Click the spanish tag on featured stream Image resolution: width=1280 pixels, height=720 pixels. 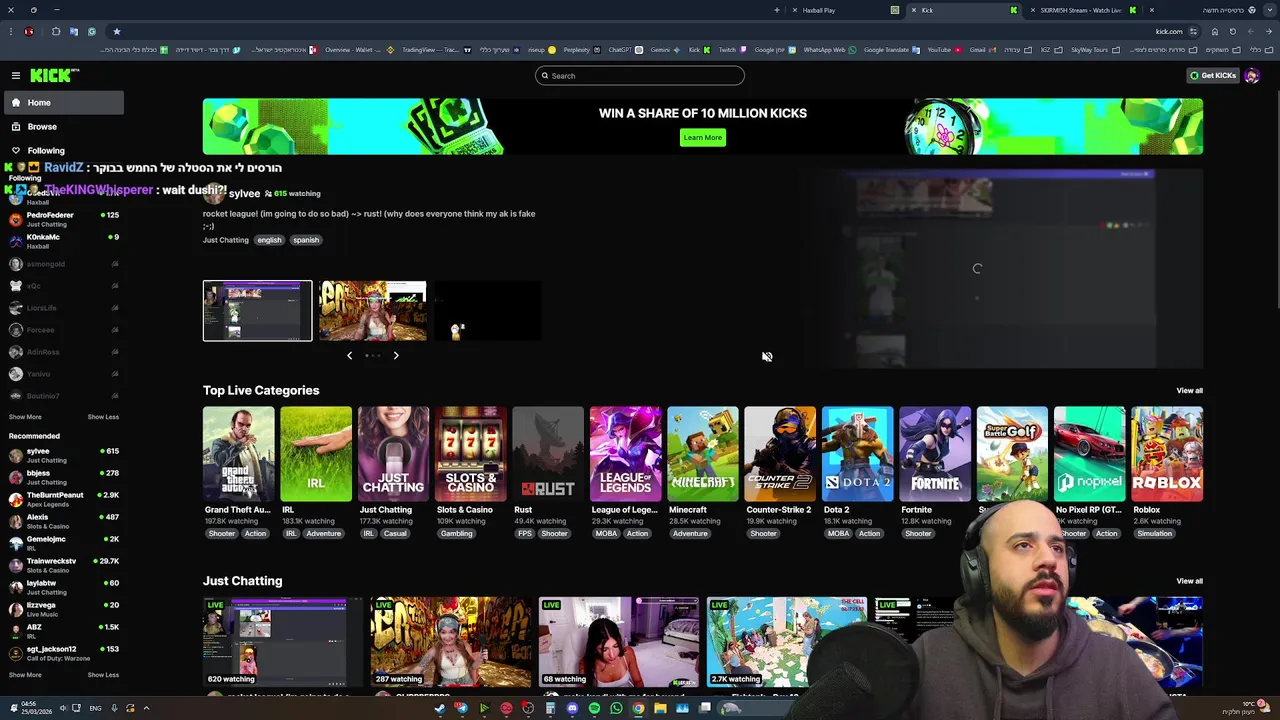click(x=306, y=240)
